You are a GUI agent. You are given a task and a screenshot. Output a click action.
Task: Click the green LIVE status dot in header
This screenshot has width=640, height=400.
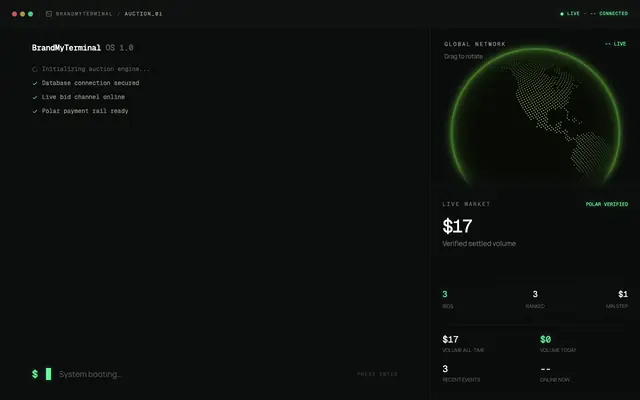[562, 14]
